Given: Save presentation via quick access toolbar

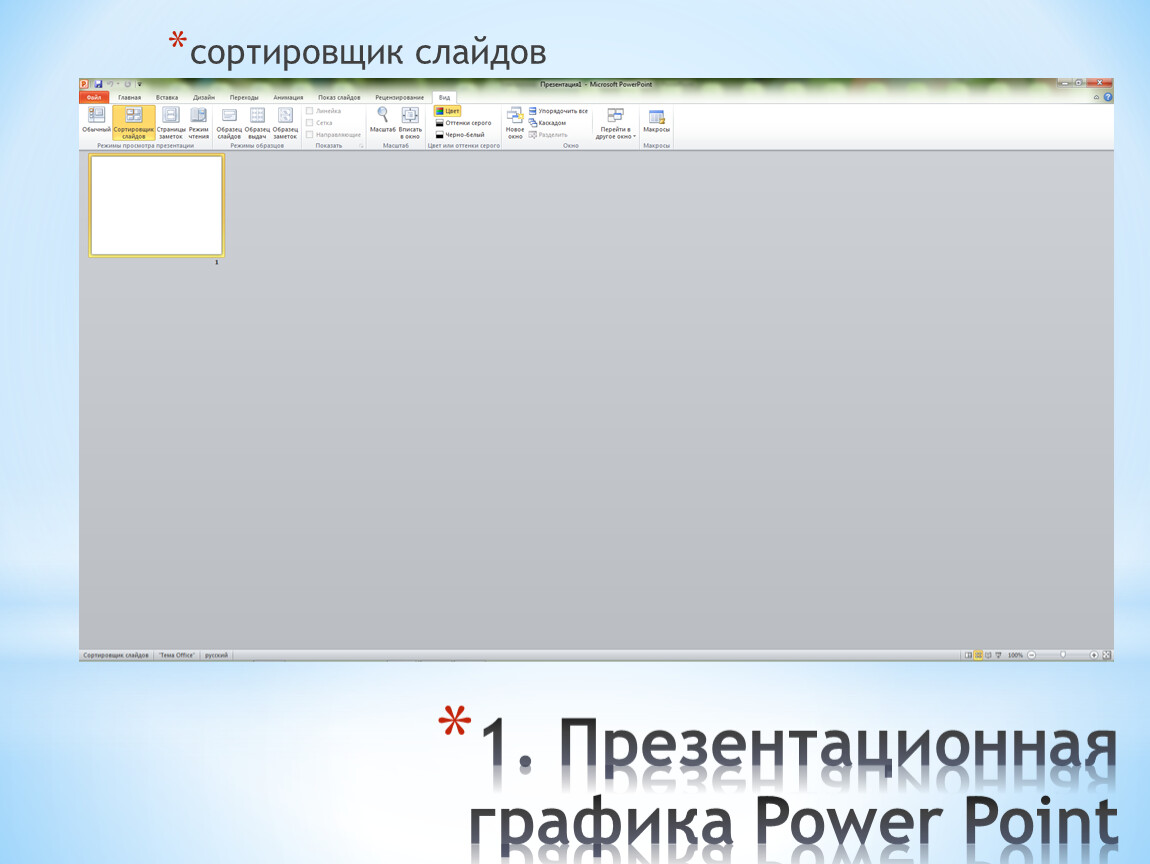Looking at the screenshot, I should (98, 84).
